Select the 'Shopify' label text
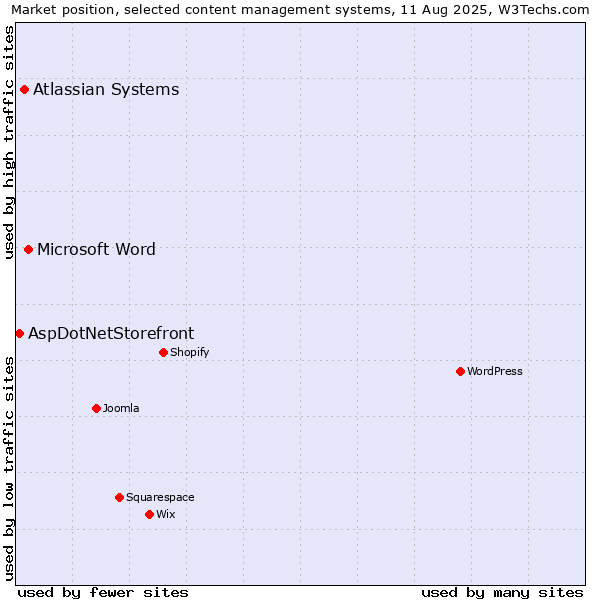 click(x=190, y=352)
